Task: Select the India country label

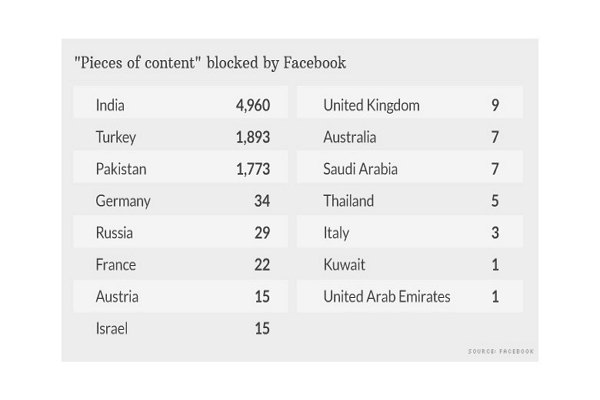Action: pyautogui.click(x=110, y=105)
